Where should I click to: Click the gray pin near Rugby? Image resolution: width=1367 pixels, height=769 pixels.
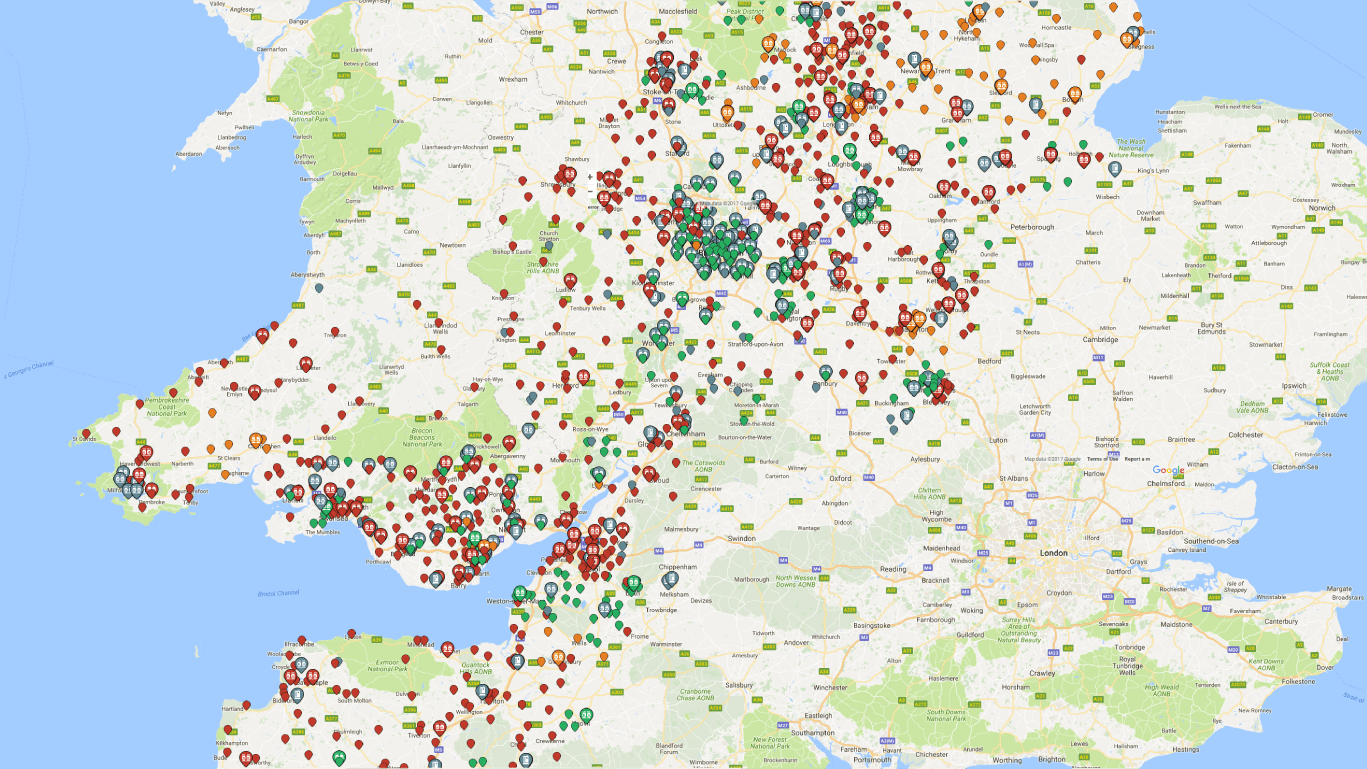[x=837, y=263]
